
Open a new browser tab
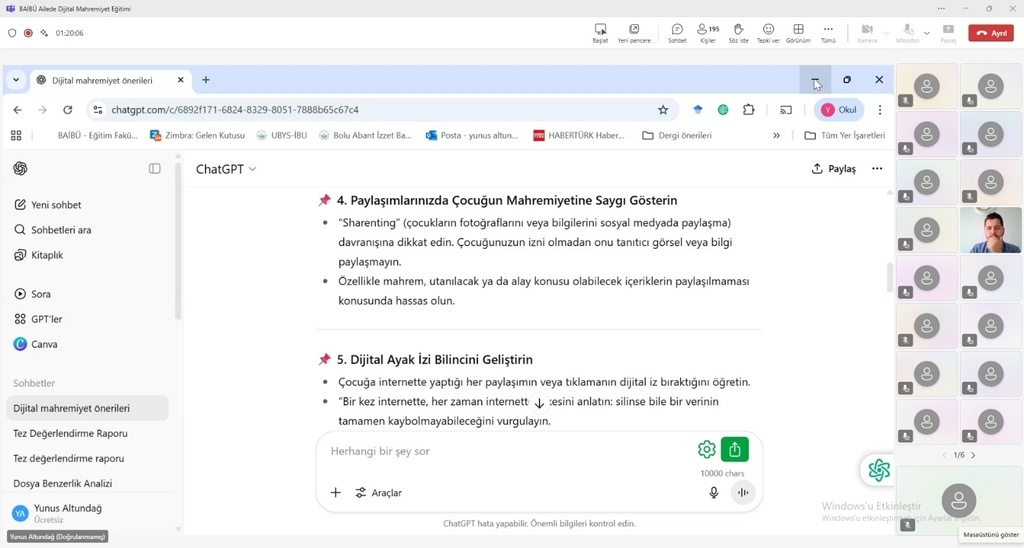coord(206,80)
